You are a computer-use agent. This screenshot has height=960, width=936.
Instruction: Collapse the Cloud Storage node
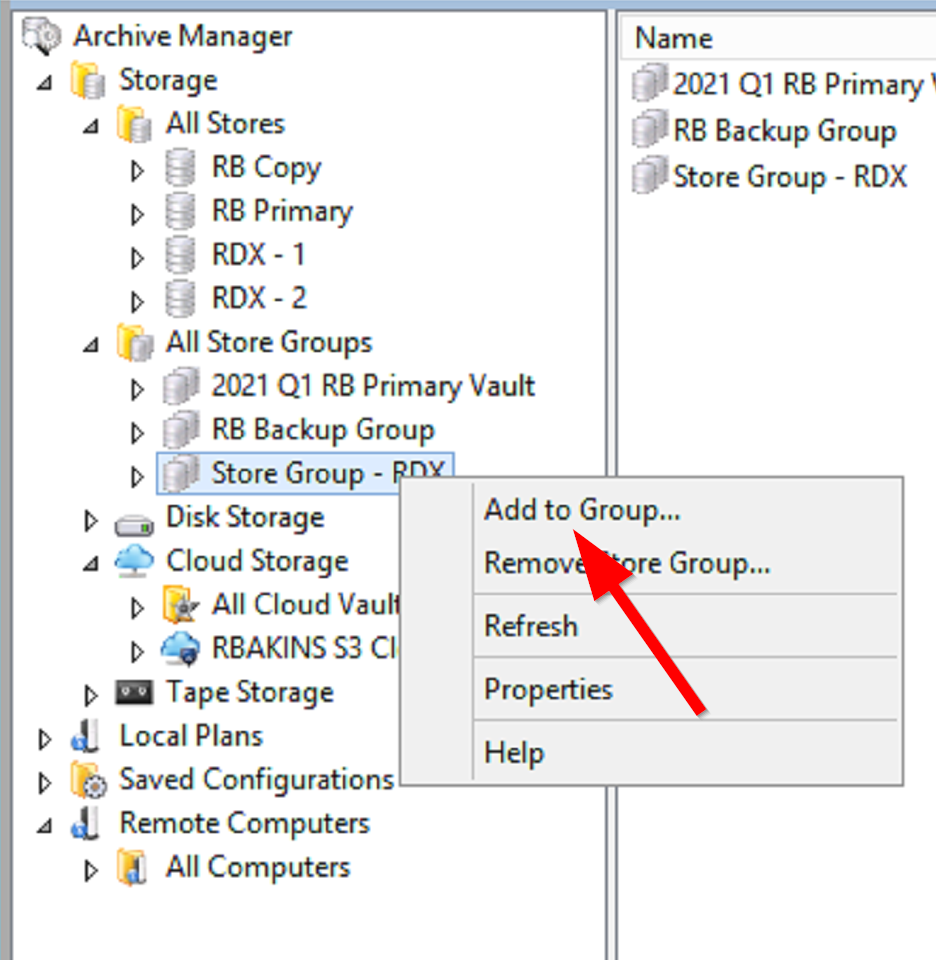[x=91, y=563]
